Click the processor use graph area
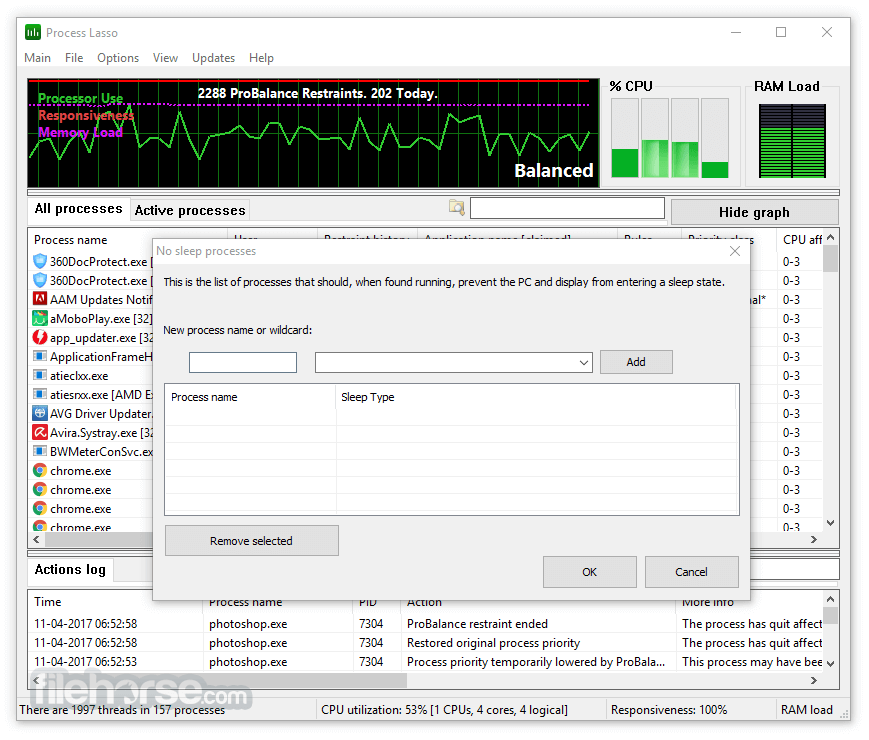Image resolution: width=869 pixels, height=740 pixels. (x=314, y=133)
